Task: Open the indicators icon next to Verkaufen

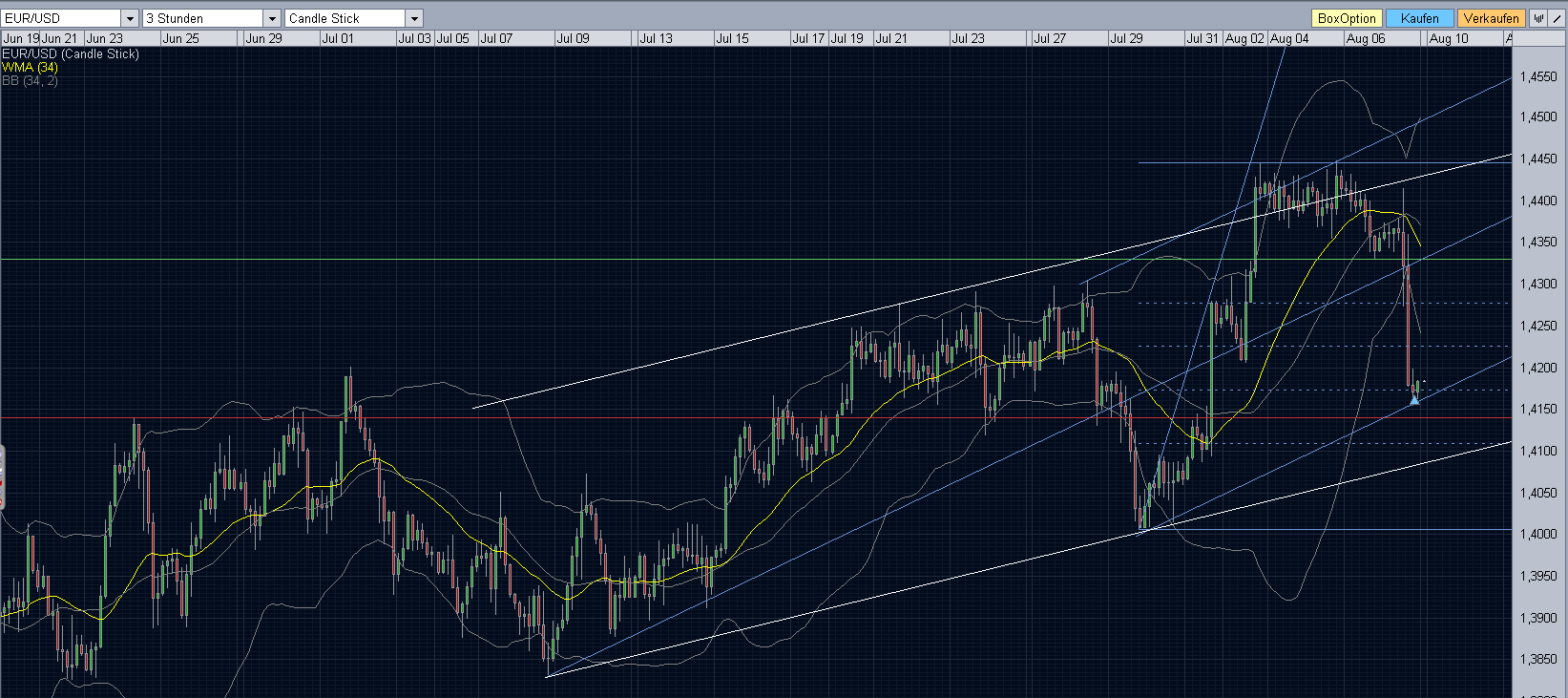Action: [1538, 18]
